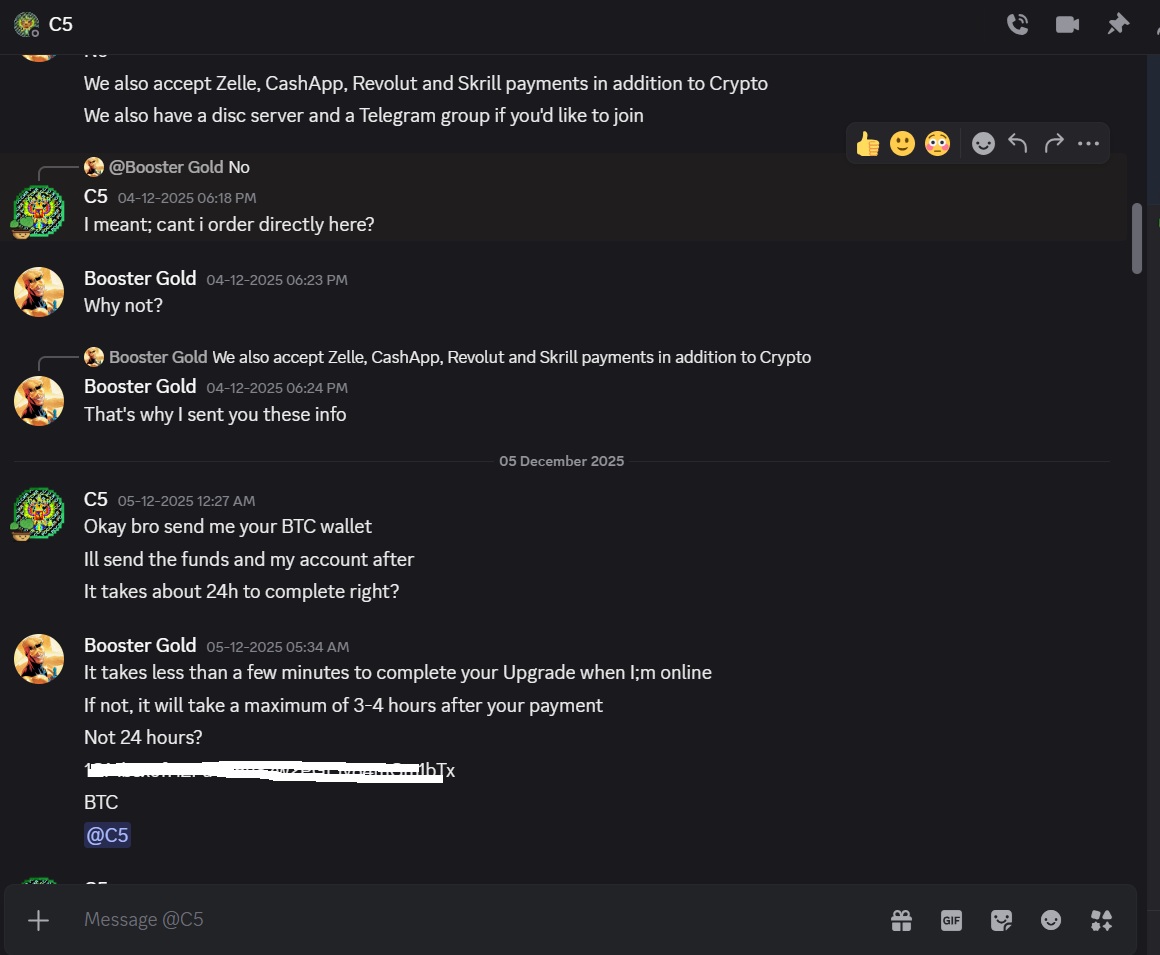Open the GIF picker
Screen dimensions: 1160x955
[x=951, y=920]
